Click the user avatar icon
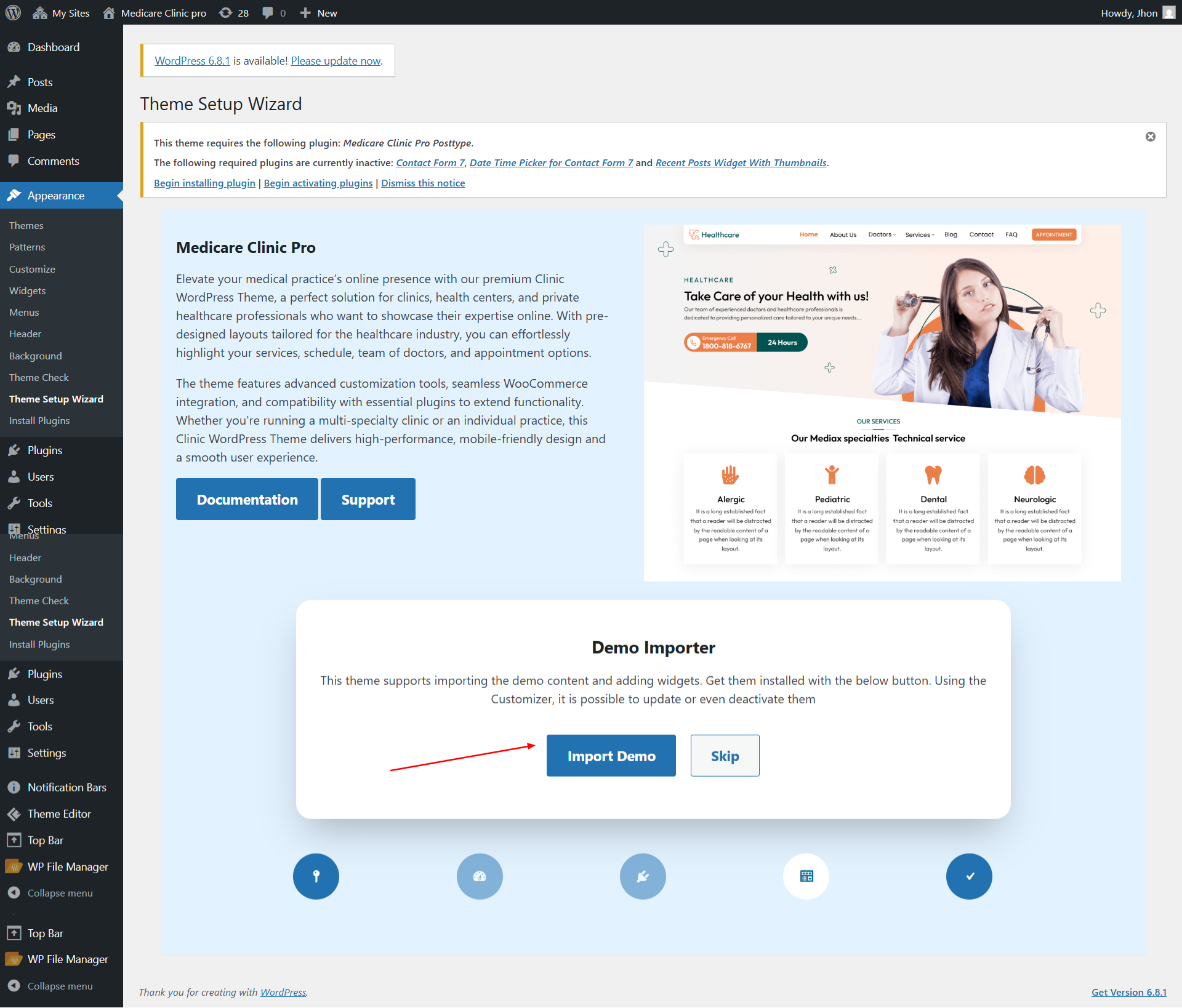The height and width of the screenshot is (1008, 1182). (x=1169, y=12)
